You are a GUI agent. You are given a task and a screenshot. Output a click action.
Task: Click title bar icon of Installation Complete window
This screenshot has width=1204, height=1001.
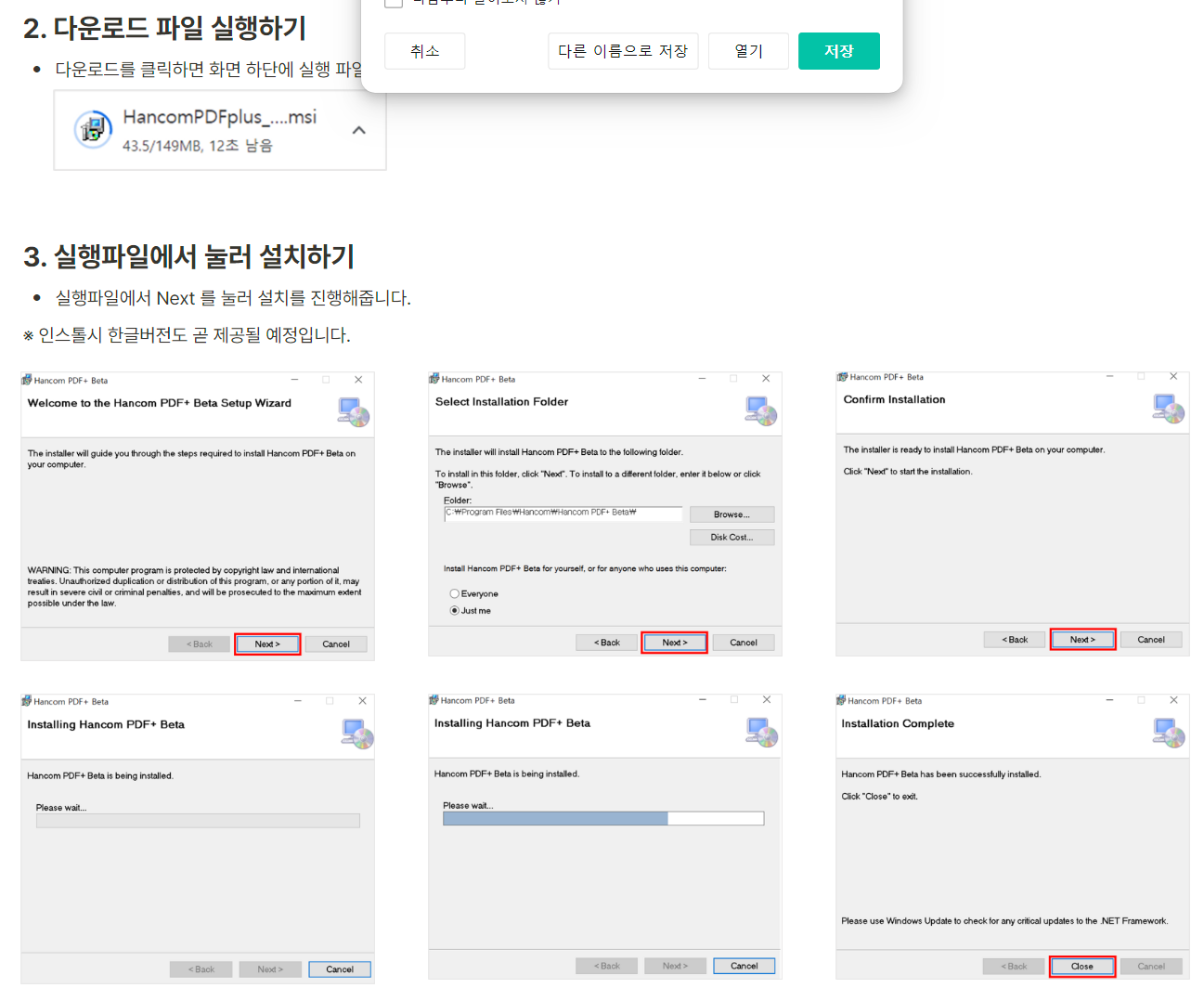pos(841,700)
